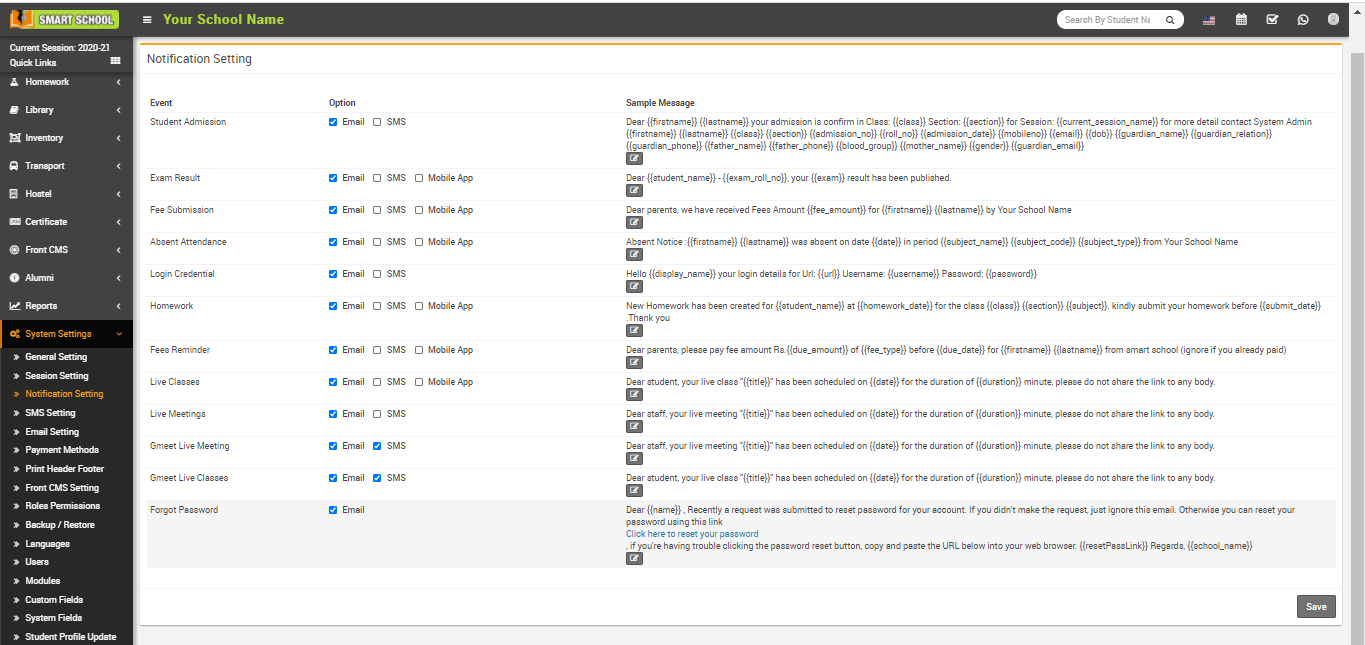Open the WhatsApp chat icon
The width and height of the screenshot is (1365, 645).
click(x=1302, y=19)
